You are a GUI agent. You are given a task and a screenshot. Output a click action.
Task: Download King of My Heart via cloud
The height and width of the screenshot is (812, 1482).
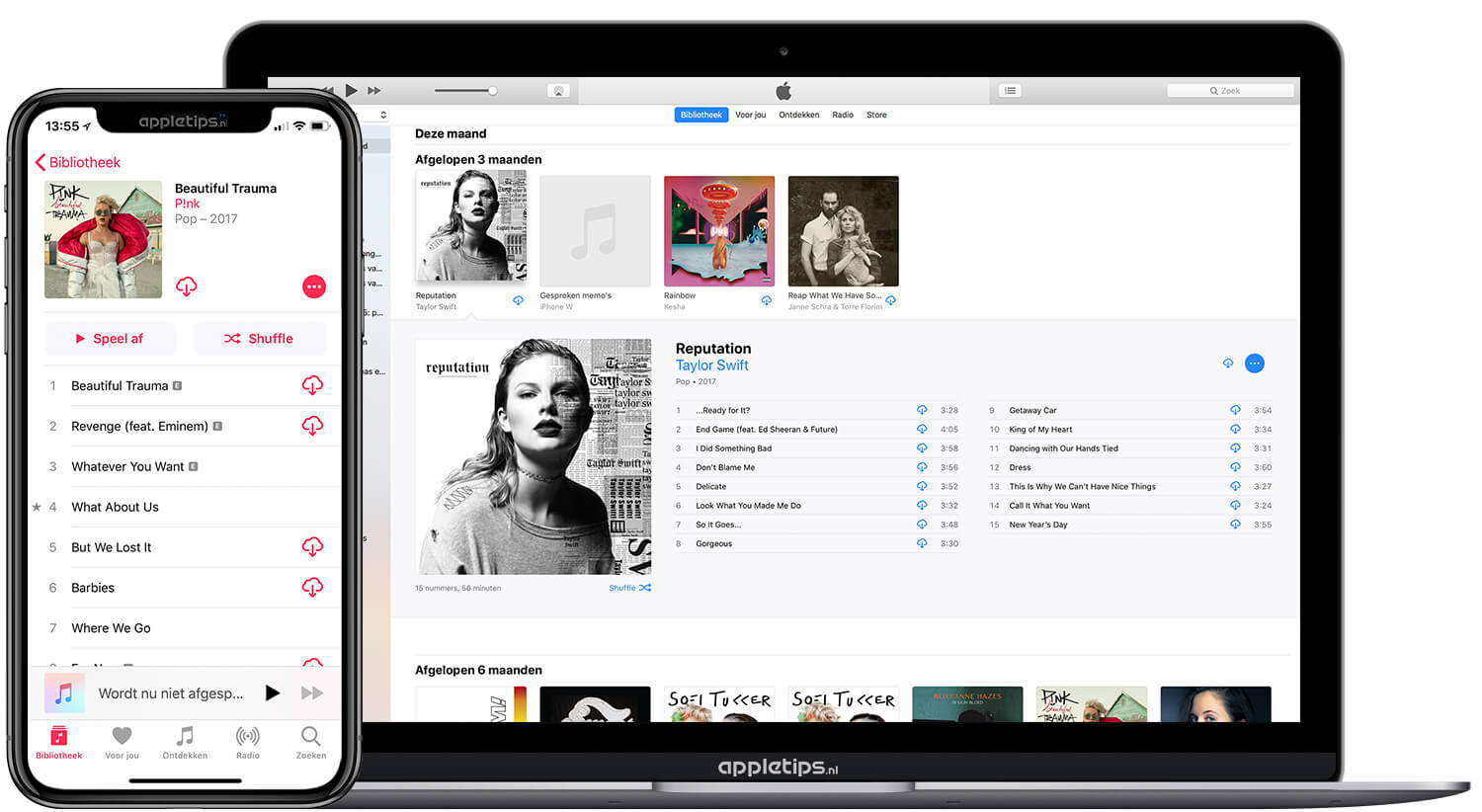(x=1235, y=429)
